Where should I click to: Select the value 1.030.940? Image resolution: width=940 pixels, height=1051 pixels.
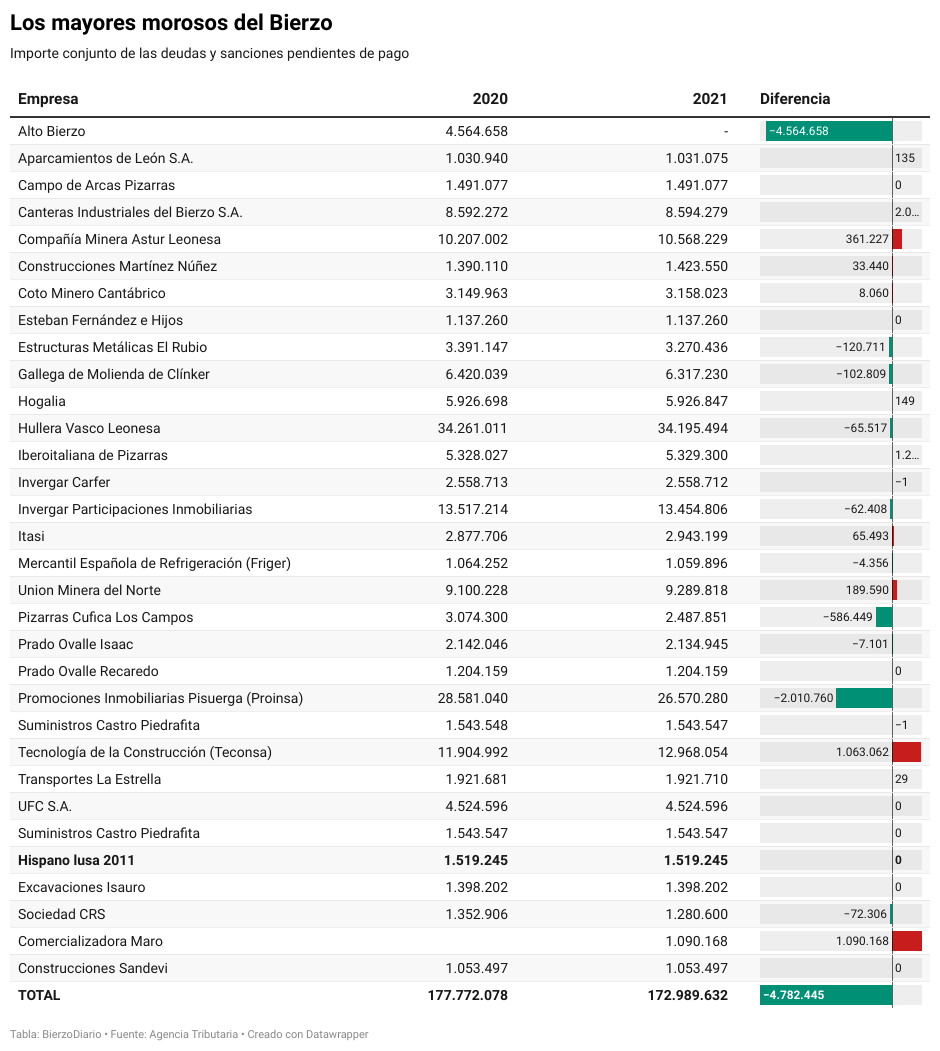[477, 158]
